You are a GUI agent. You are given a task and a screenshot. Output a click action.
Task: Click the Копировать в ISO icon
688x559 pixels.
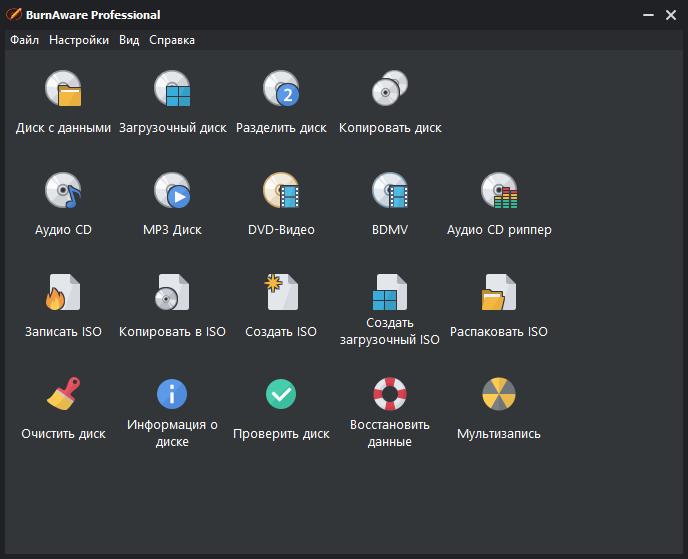(x=172, y=293)
